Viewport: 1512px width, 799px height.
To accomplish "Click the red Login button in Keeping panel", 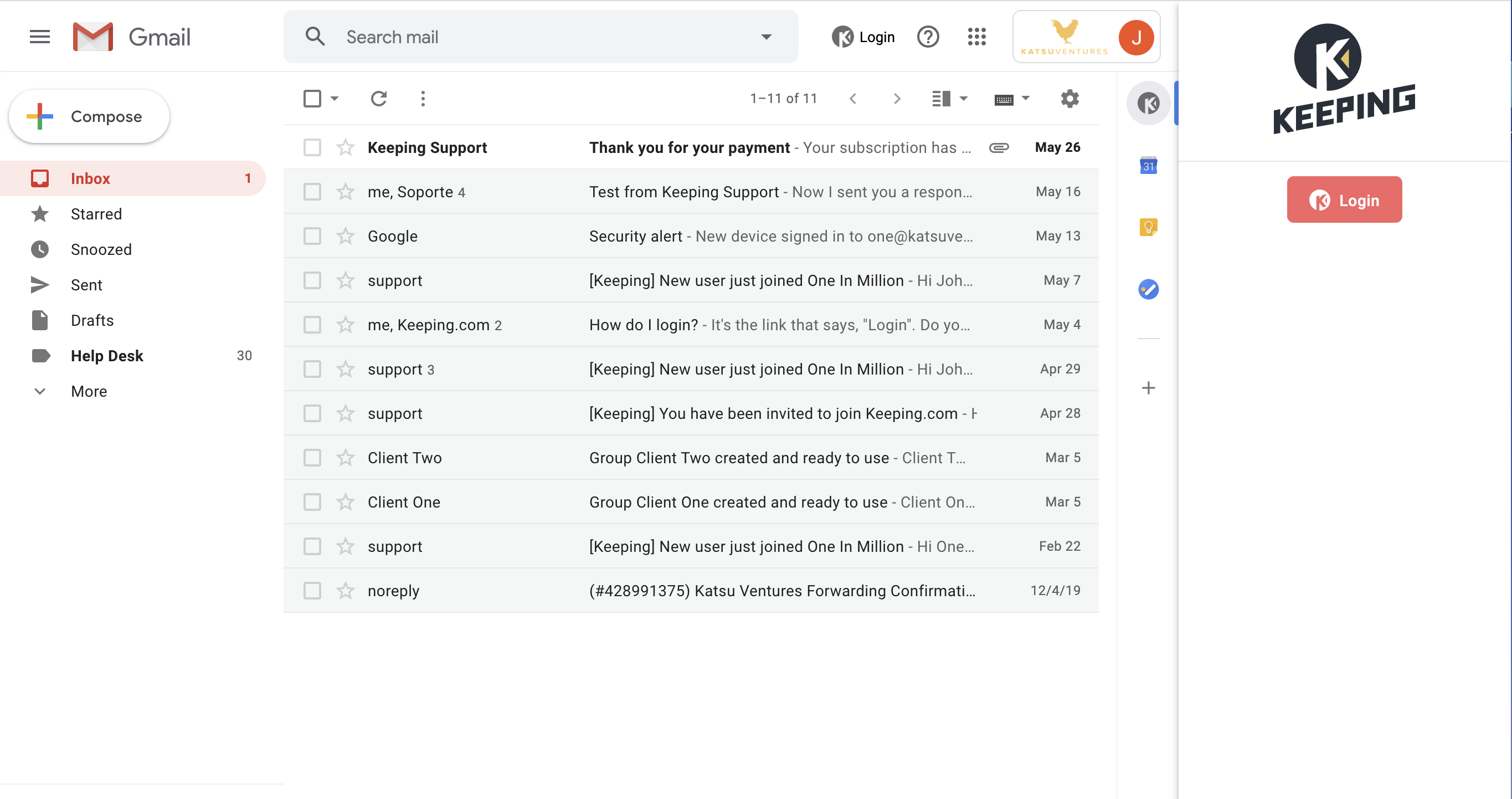I will [1344, 199].
